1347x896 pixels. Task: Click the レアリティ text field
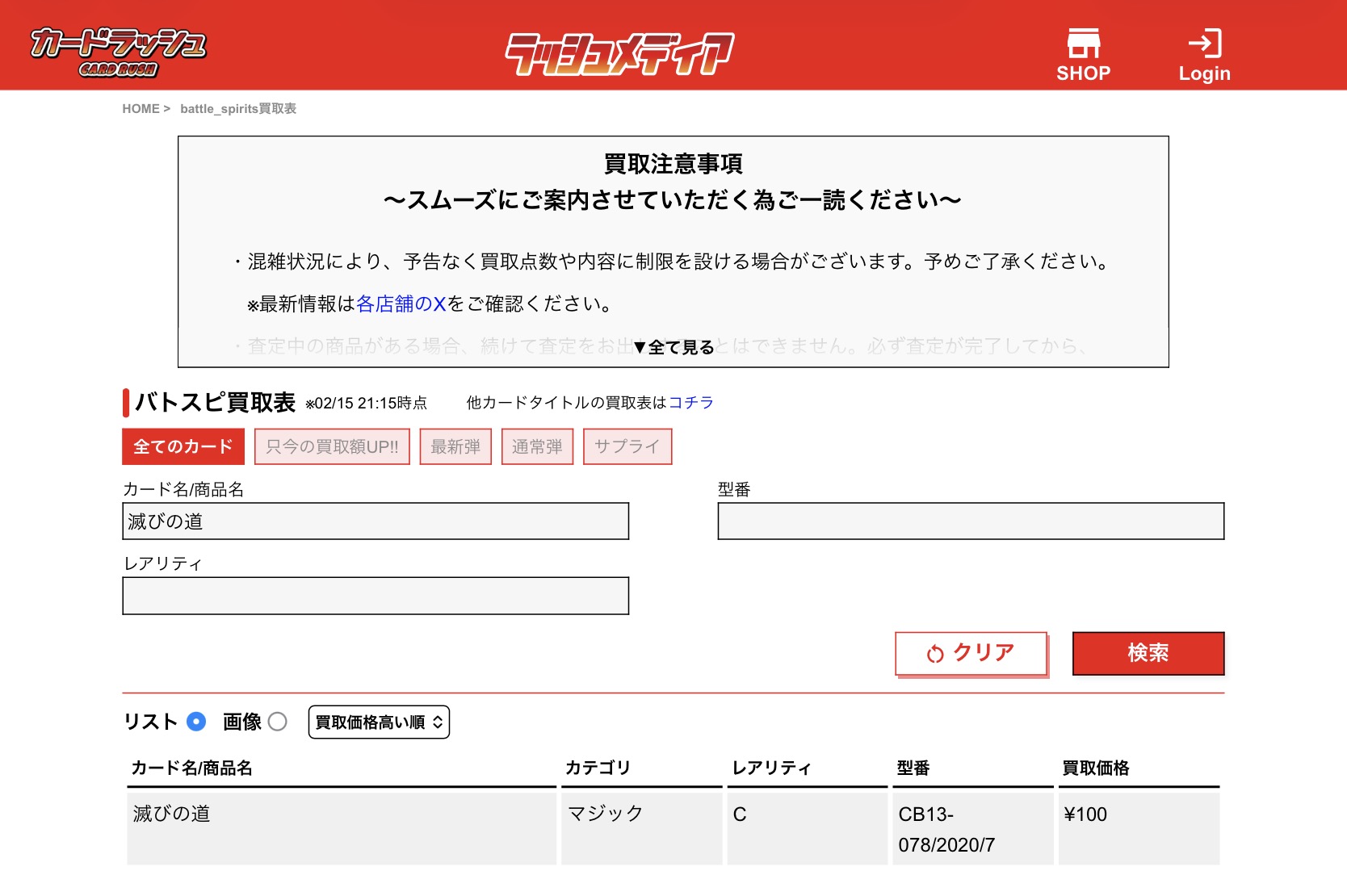pyautogui.click(x=376, y=596)
